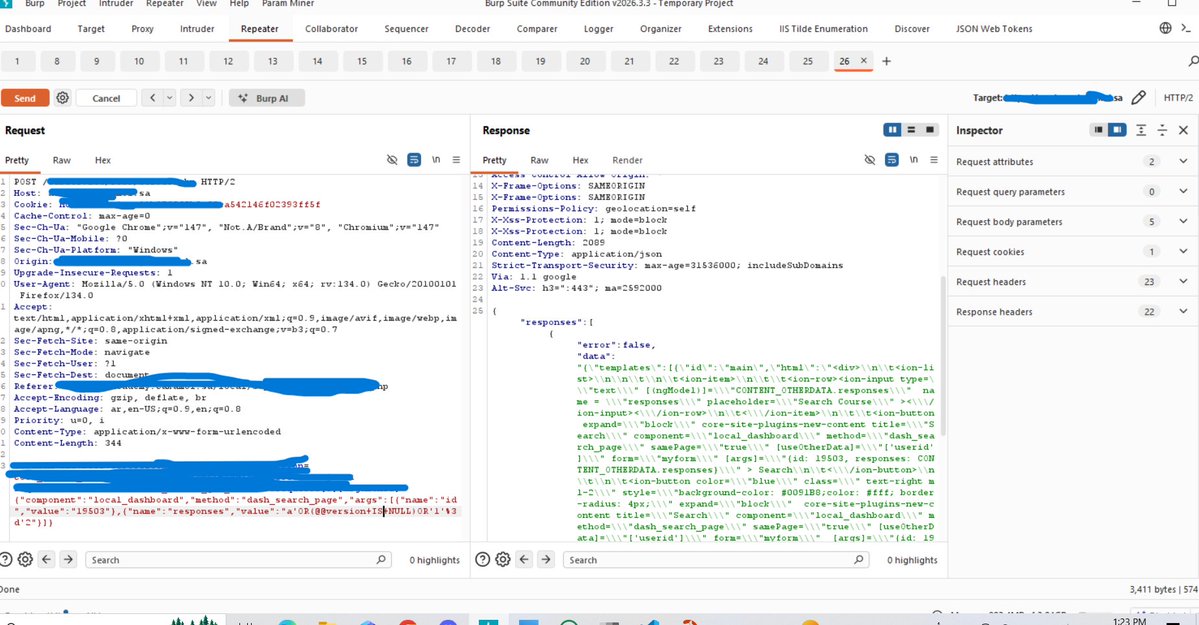Viewport: 1199px width, 625px height.
Task: Open the Collaborator tab
Action: [x=331, y=28]
